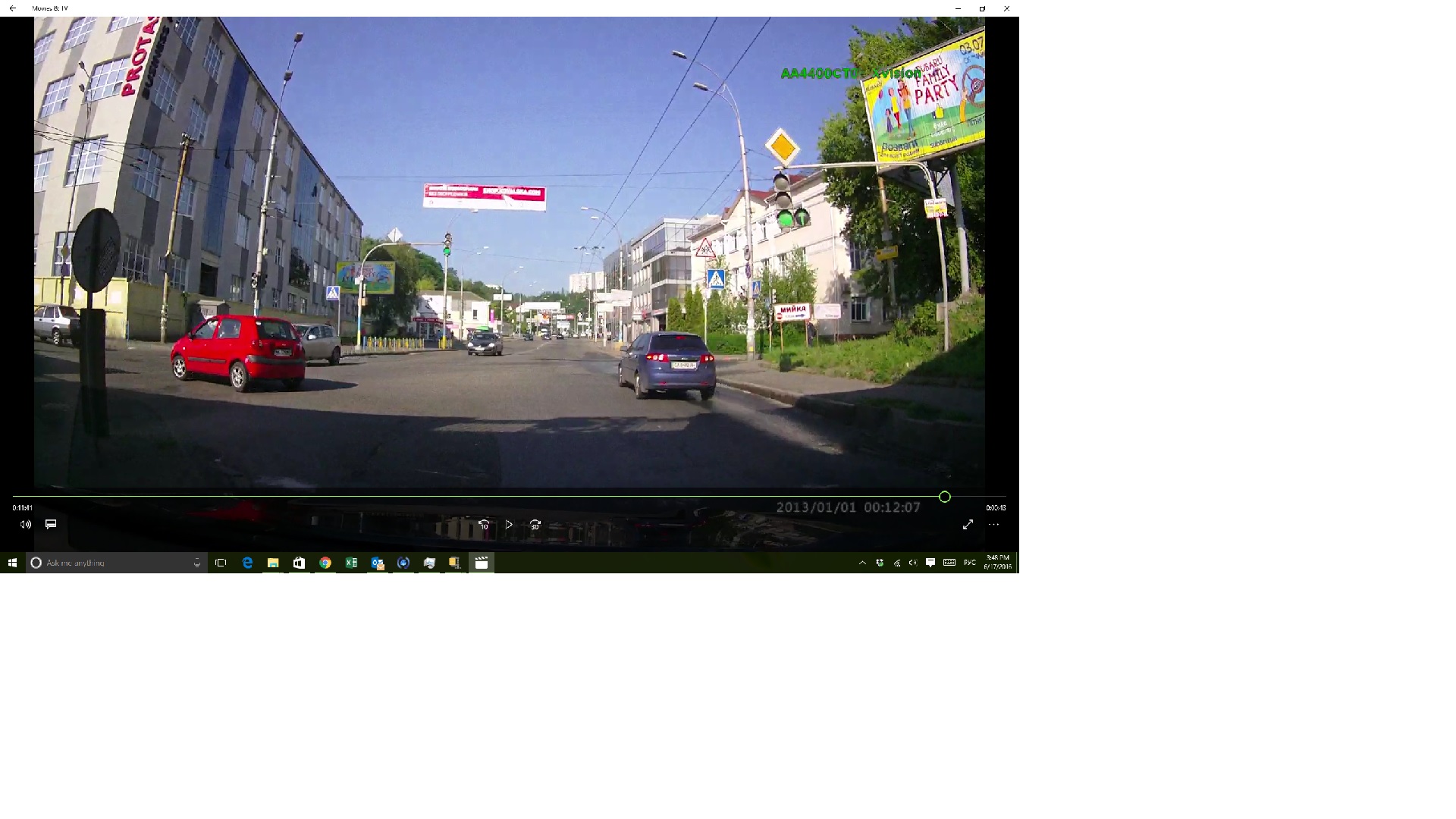
Task: Click the middle of the video progress bar
Action: [x=509, y=497]
